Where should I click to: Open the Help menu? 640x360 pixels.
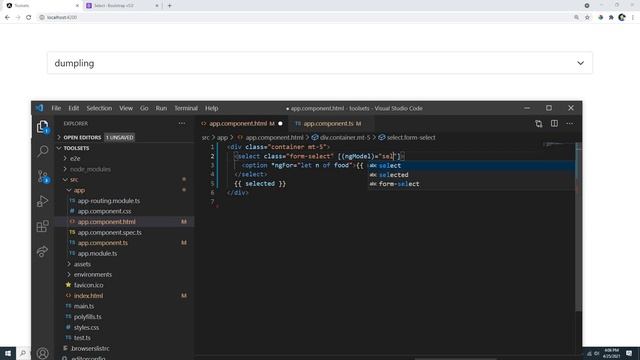click(x=211, y=108)
